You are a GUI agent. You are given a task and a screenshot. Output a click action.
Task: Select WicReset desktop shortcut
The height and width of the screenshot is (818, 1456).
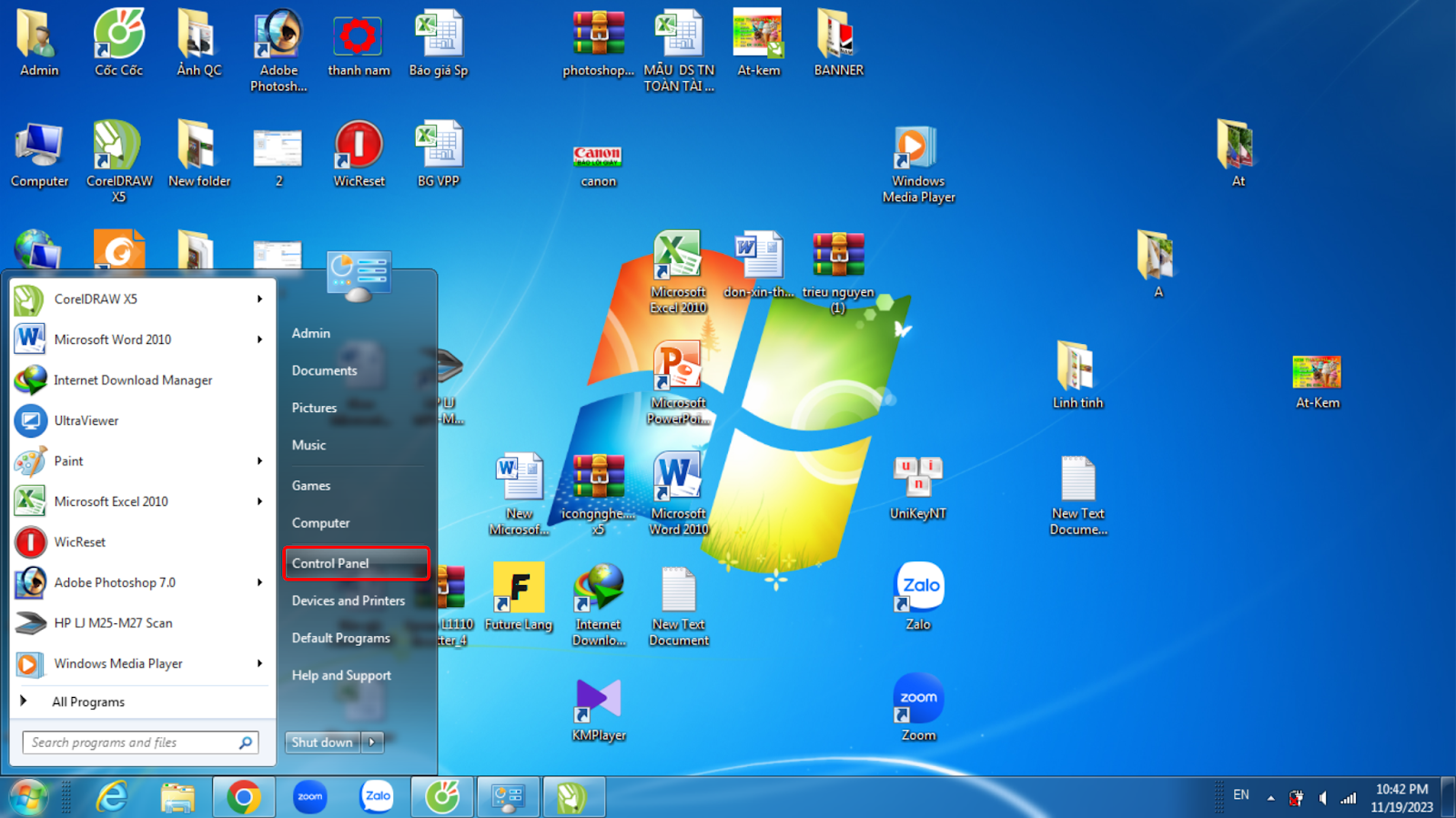[x=359, y=155]
